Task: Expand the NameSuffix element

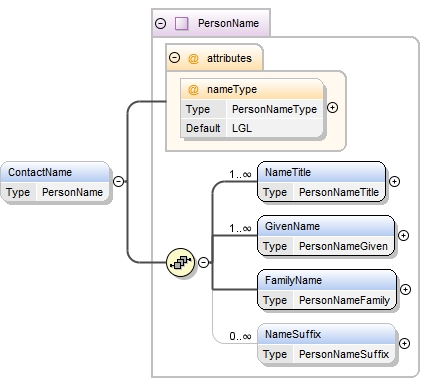Action: 404,343
